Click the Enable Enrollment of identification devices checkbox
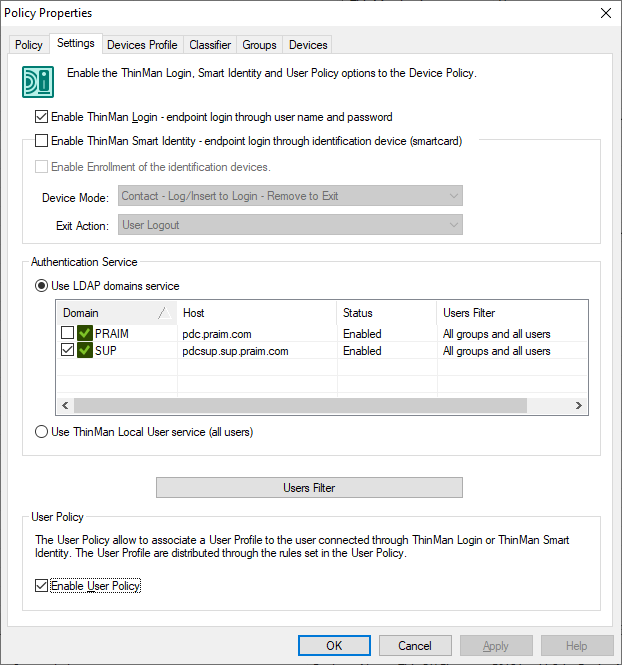622x665 pixels. 41,167
